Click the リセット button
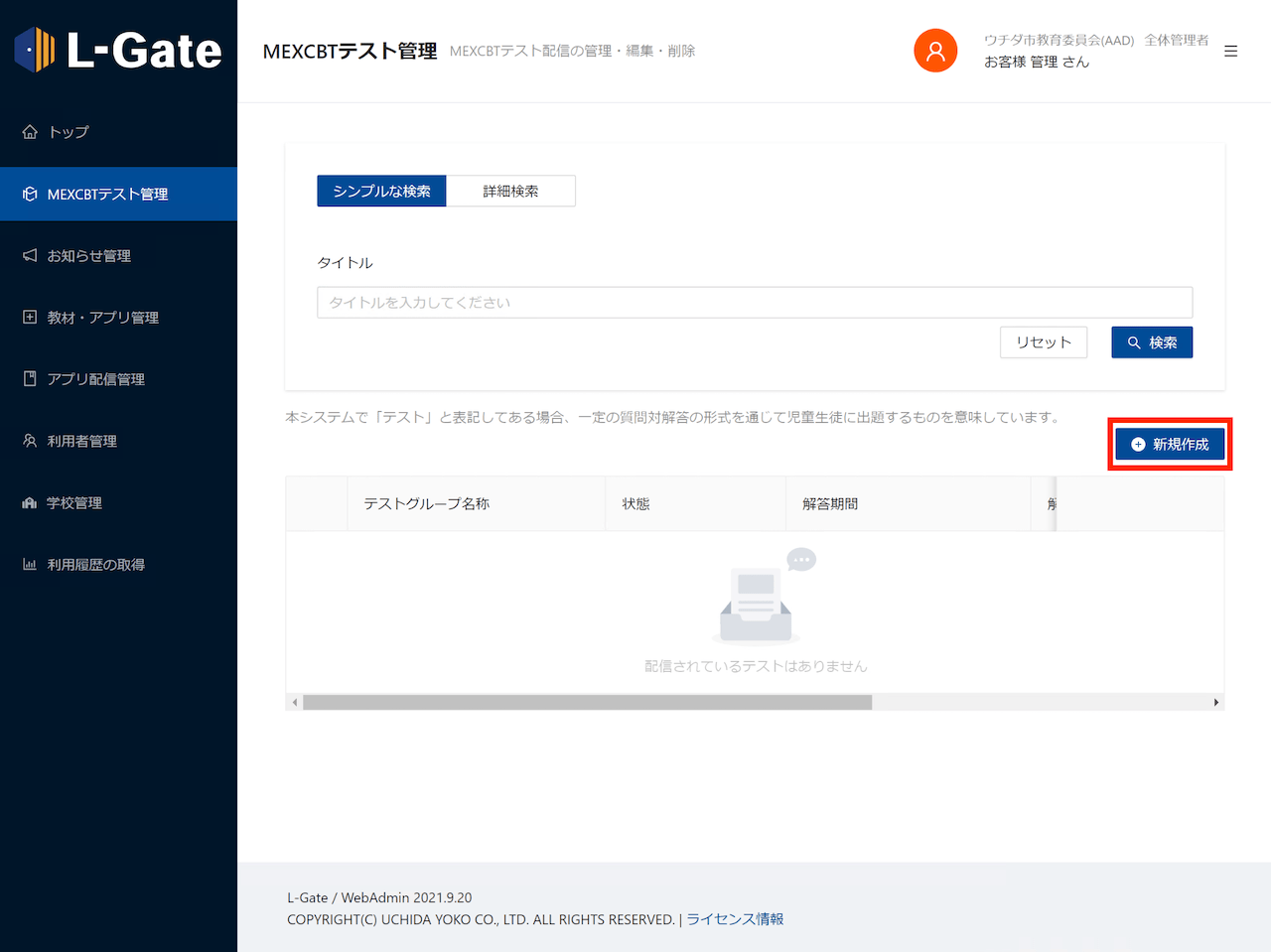The height and width of the screenshot is (952, 1271). point(1044,342)
